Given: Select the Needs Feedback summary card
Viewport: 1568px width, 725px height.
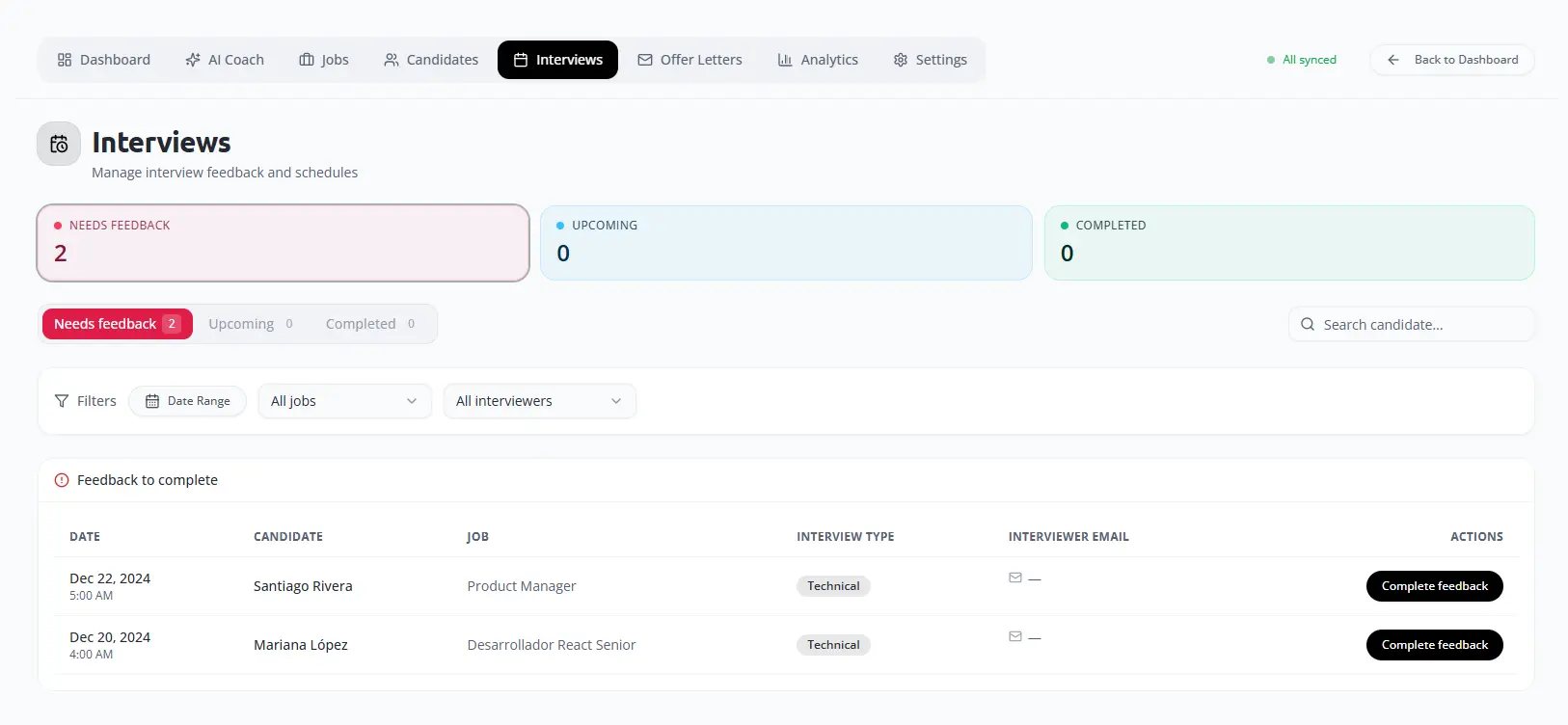Looking at the screenshot, I should point(284,243).
